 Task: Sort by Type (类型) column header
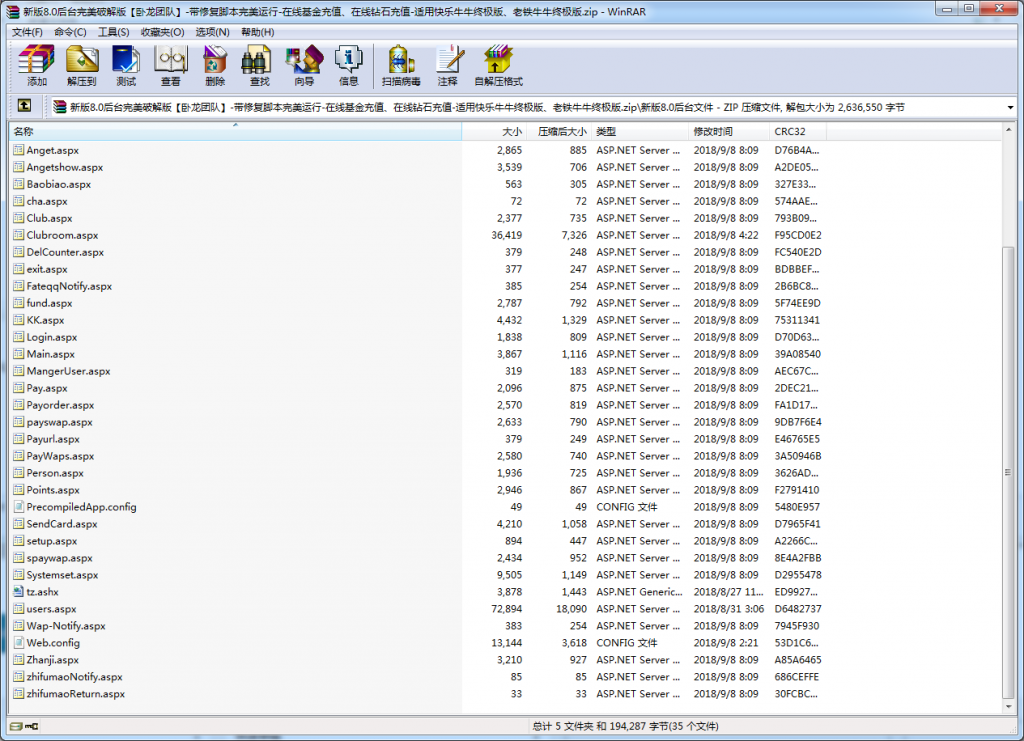pos(640,132)
